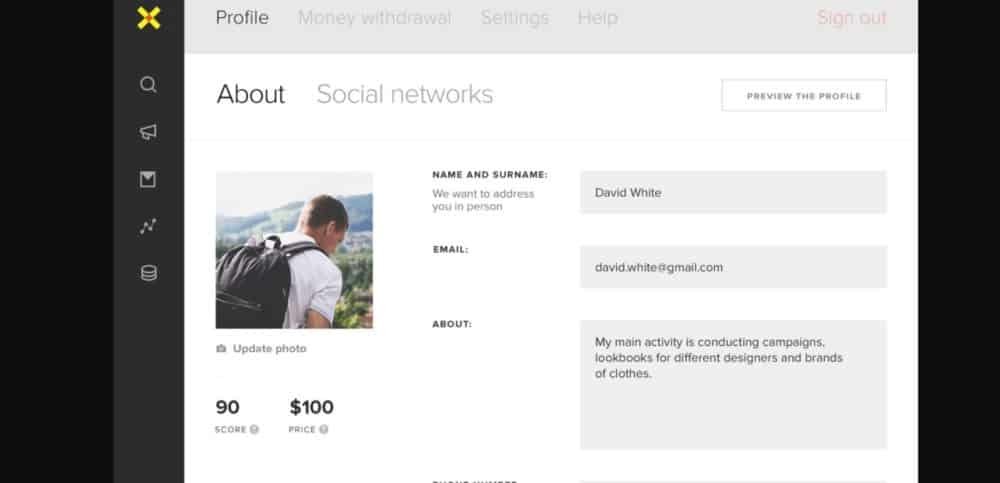
Task: Click the help icon next to Price
Action: click(323, 430)
